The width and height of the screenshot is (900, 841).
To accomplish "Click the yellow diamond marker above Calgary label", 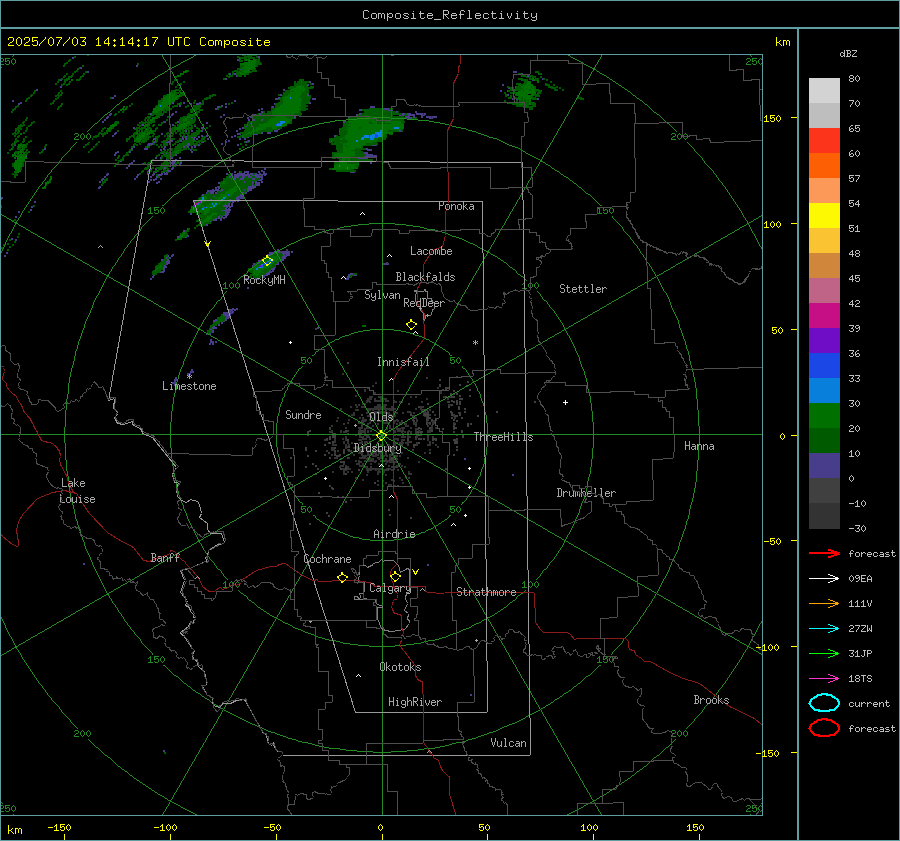I will click(395, 576).
